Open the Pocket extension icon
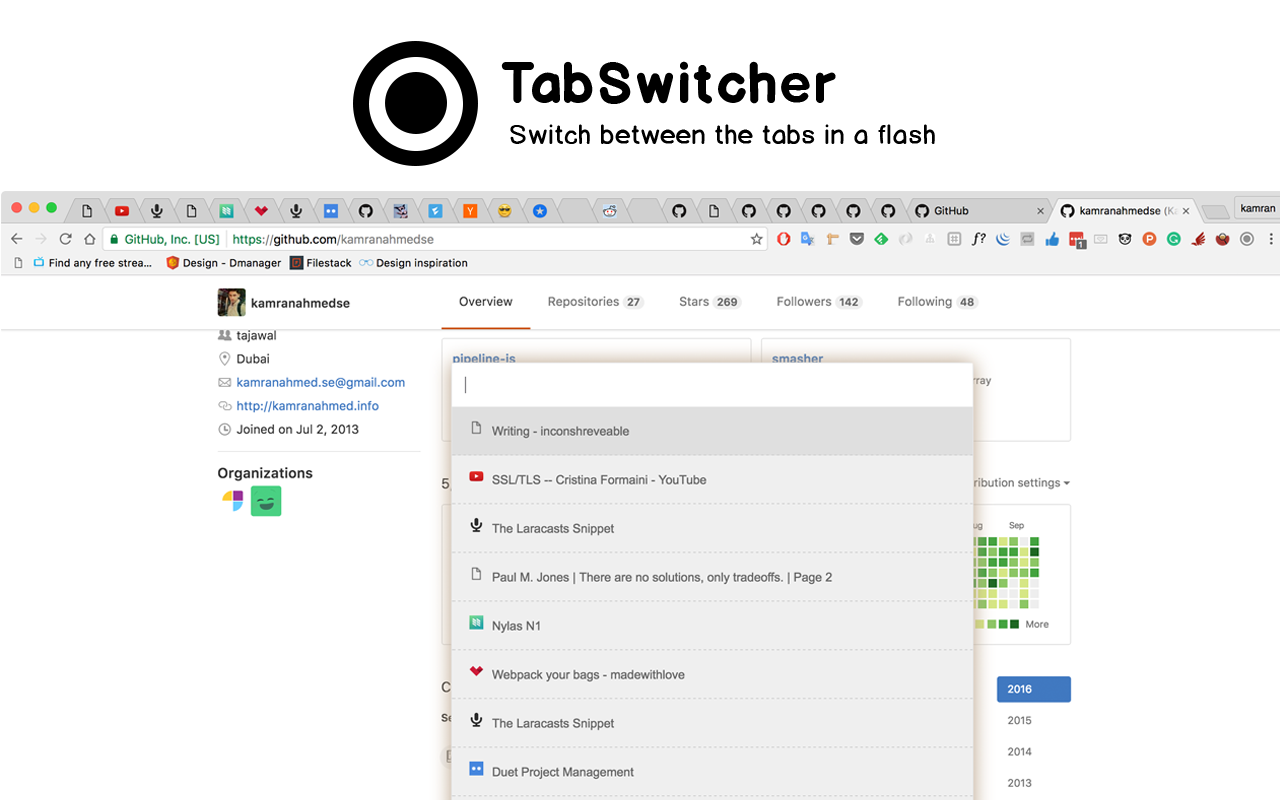This screenshot has height=800, width=1280. tap(857, 239)
